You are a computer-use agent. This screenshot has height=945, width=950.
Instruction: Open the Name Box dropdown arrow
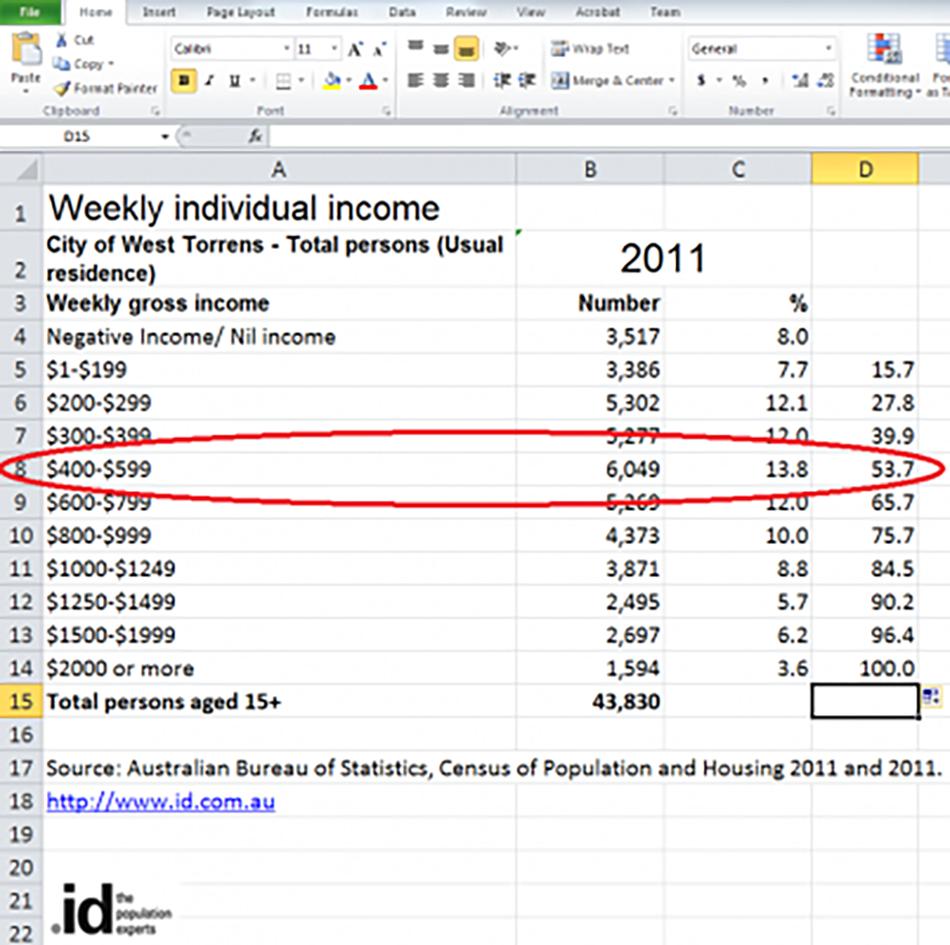click(165, 137)
